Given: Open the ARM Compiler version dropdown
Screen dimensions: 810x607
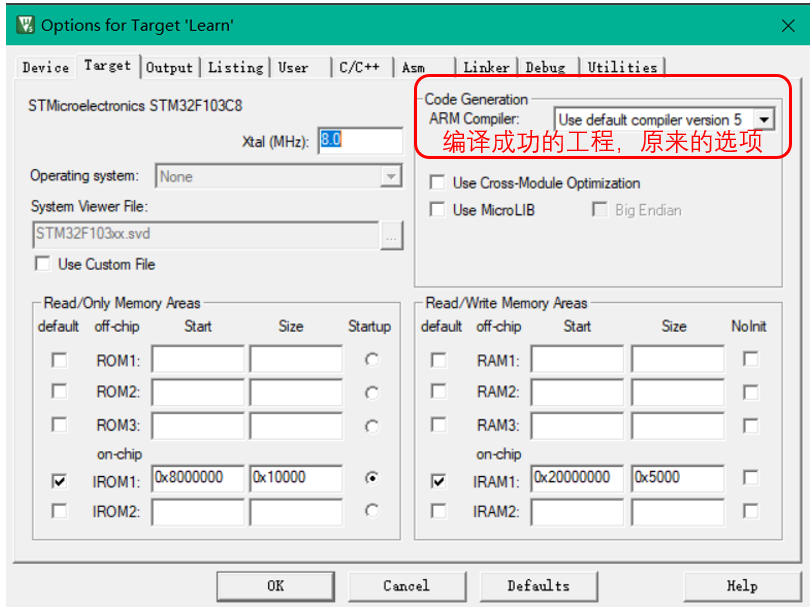Looking at the screenshot, I should (x=765, y=117).
